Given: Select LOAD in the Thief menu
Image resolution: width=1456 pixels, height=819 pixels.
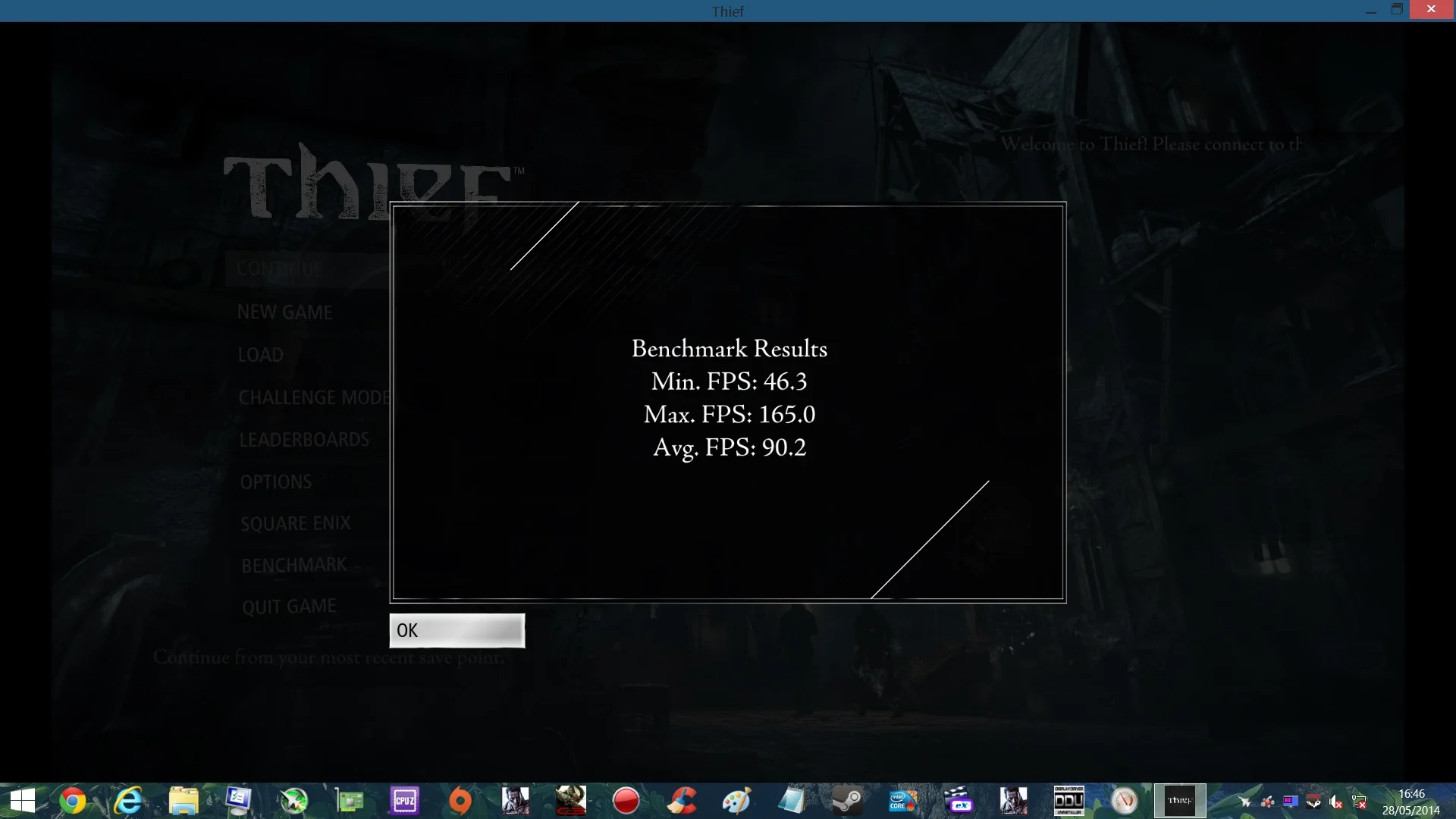Looking at the screenshot, I should click(x=261, y=355).
